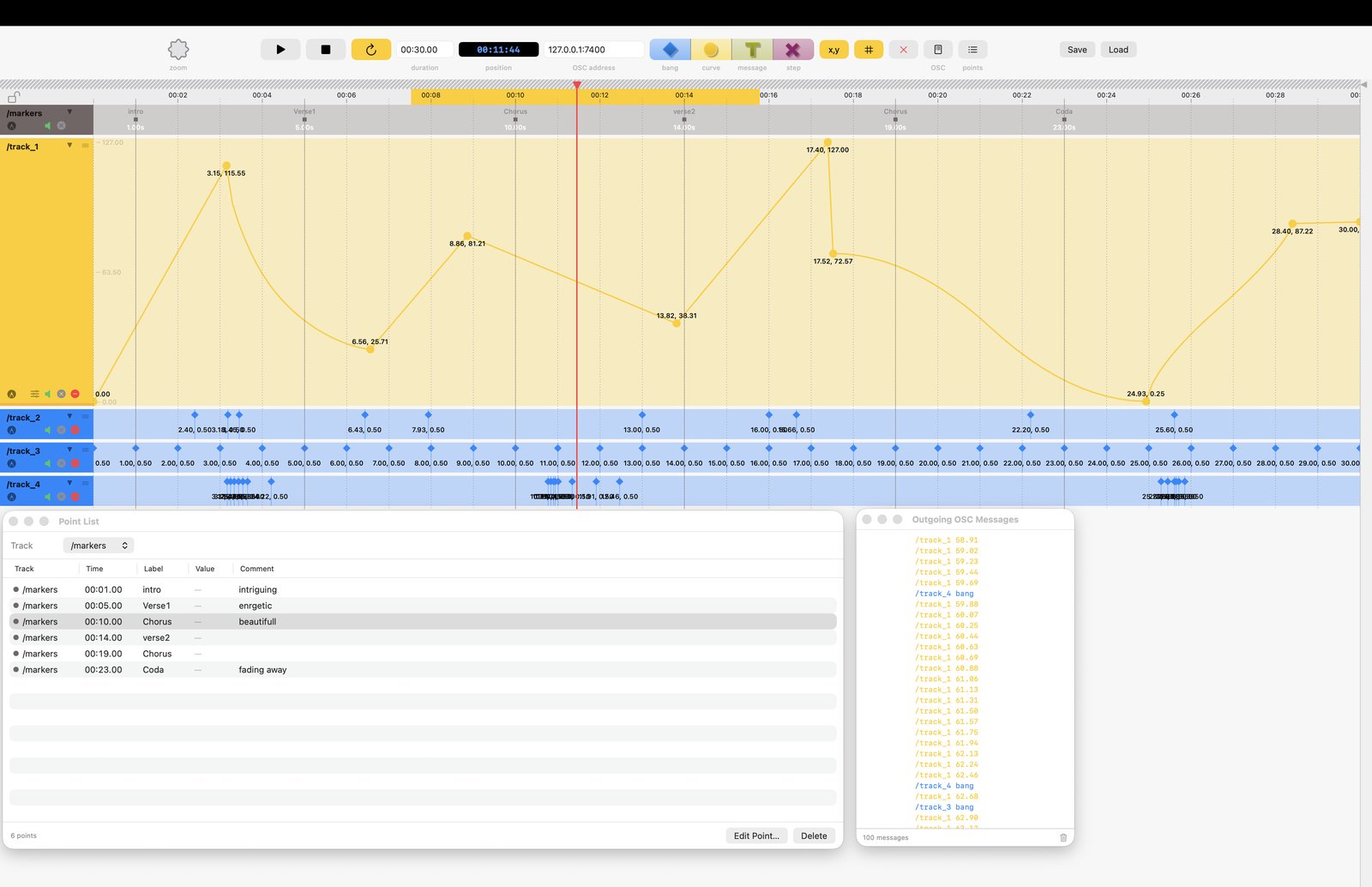1372x887 pixels.
Task: Click the red remove icon on /track_3
Action: [75, 463]
